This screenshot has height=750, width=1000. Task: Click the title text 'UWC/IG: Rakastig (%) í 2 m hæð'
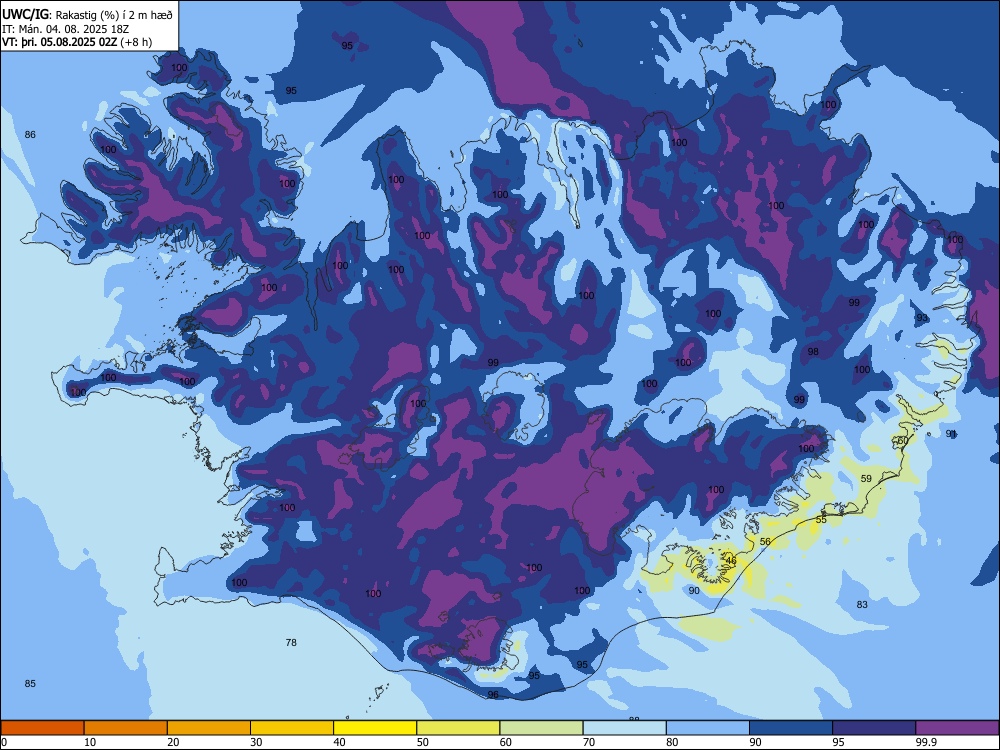click(87, 15)
